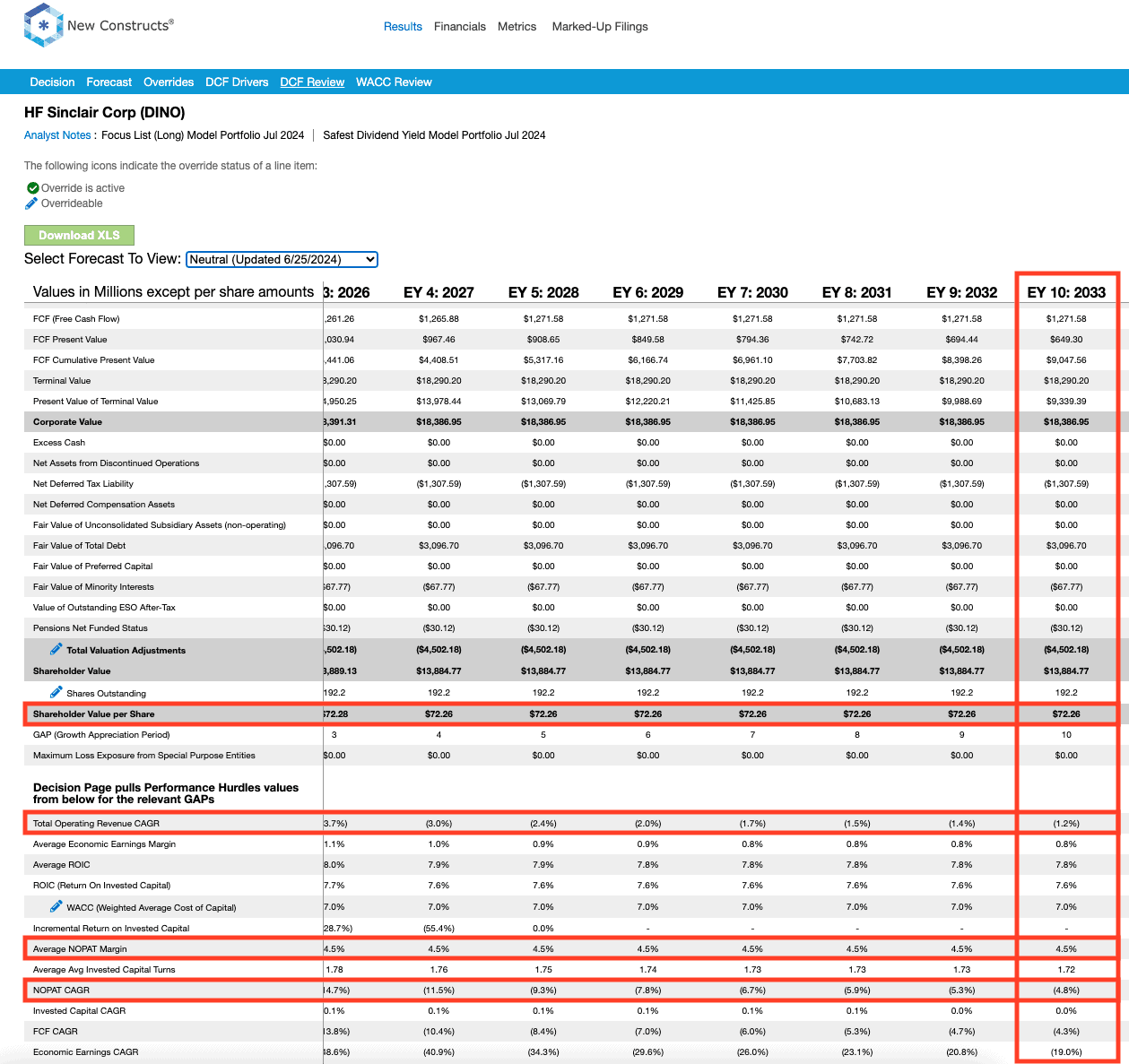Select the EY 10: 2033 column header

[1066, 292]
